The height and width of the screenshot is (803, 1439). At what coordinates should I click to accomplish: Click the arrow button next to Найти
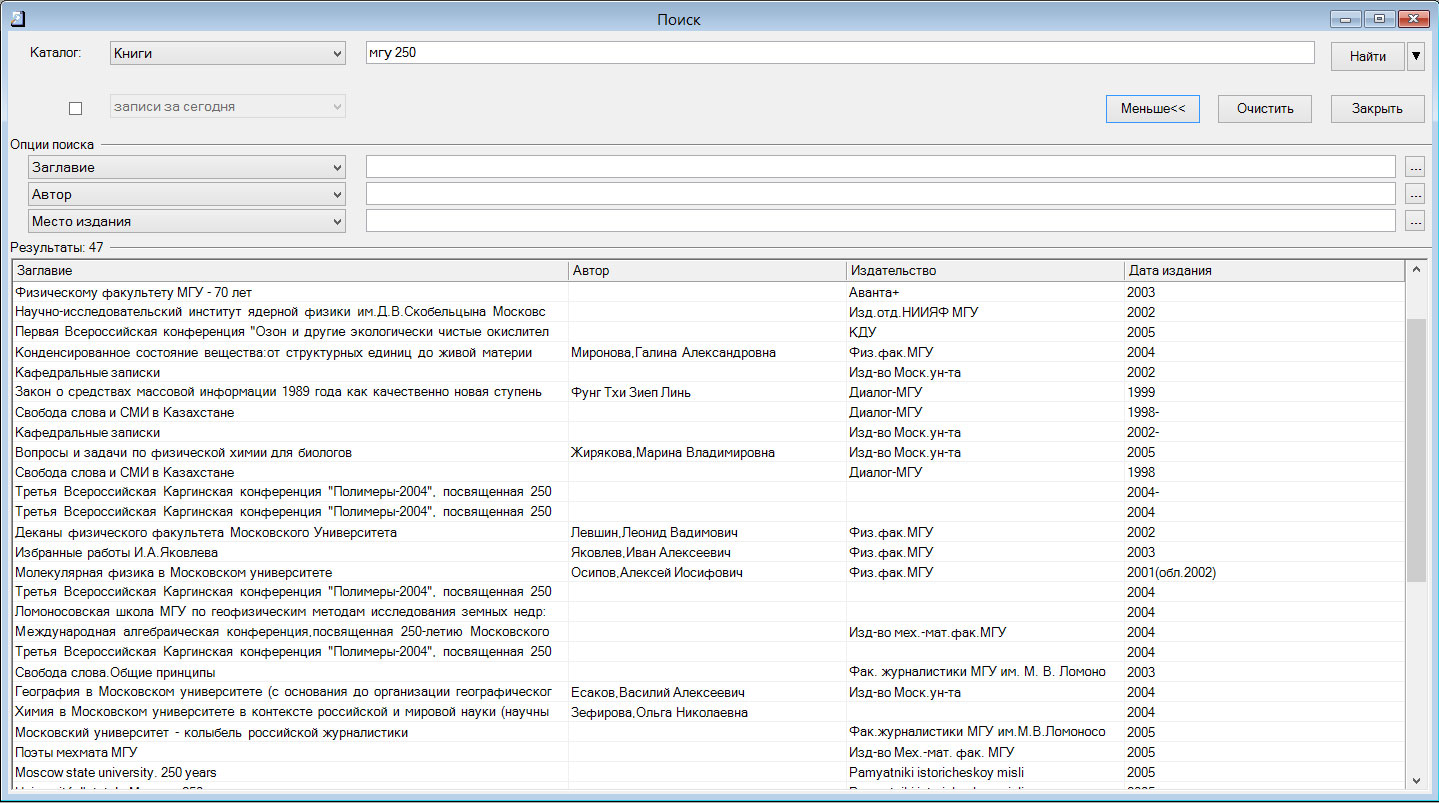click(x=1415, y=57)
